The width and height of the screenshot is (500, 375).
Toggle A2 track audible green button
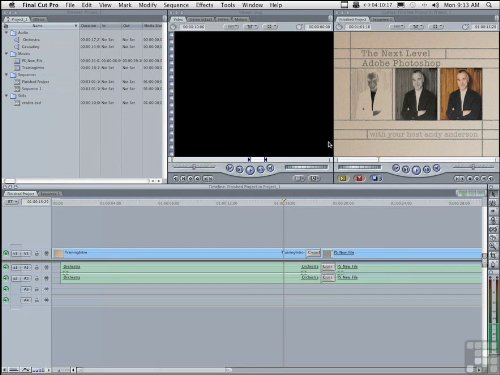tap(6, 278)
